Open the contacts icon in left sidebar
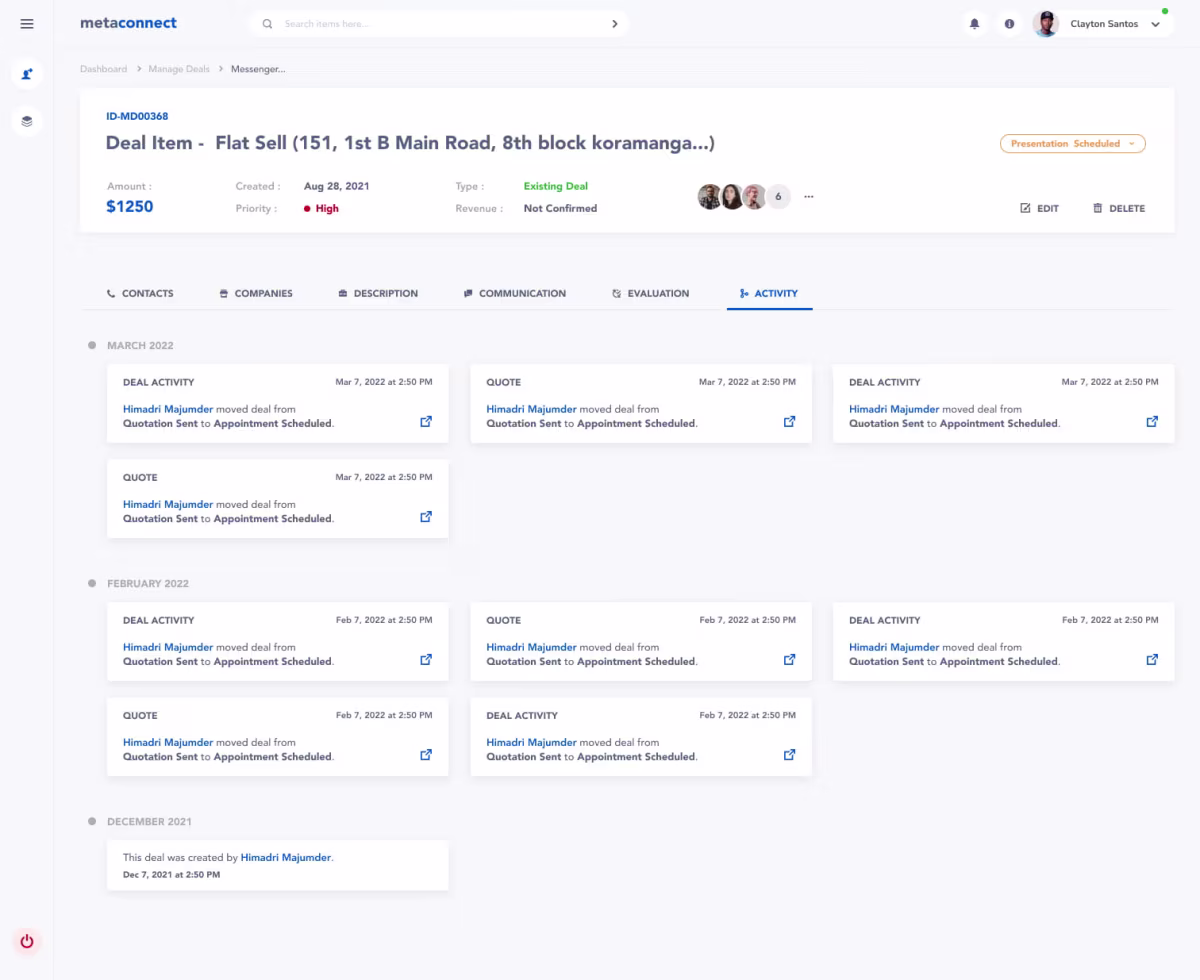This screenshot has width=1200, height=980. 27,74
